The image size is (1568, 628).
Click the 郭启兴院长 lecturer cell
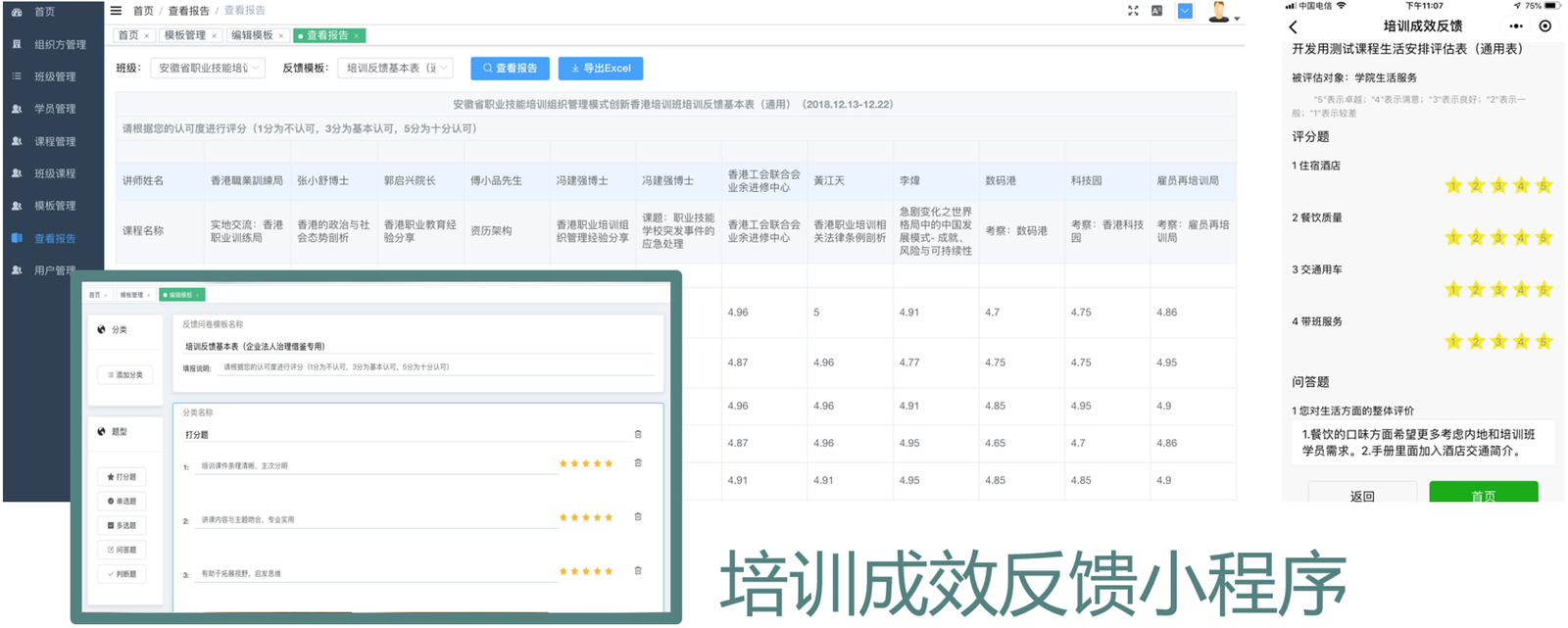coord(418,181)
